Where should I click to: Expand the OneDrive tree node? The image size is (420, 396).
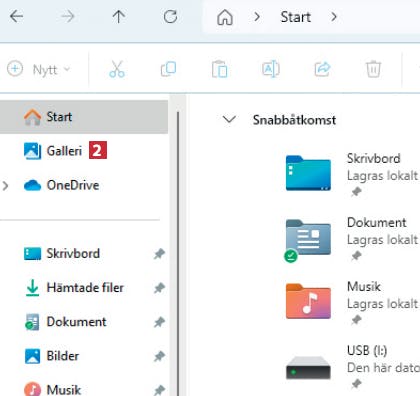5,186
